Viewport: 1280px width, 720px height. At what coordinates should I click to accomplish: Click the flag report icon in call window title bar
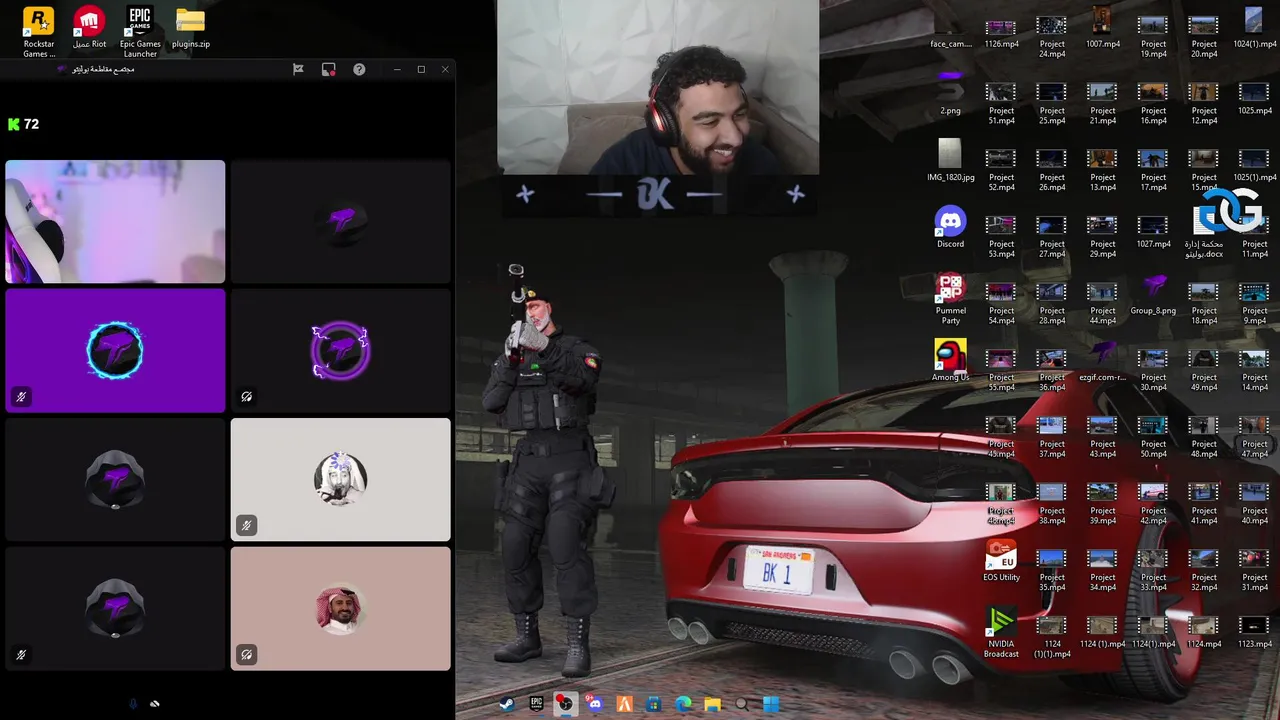(x=298, y=69)
